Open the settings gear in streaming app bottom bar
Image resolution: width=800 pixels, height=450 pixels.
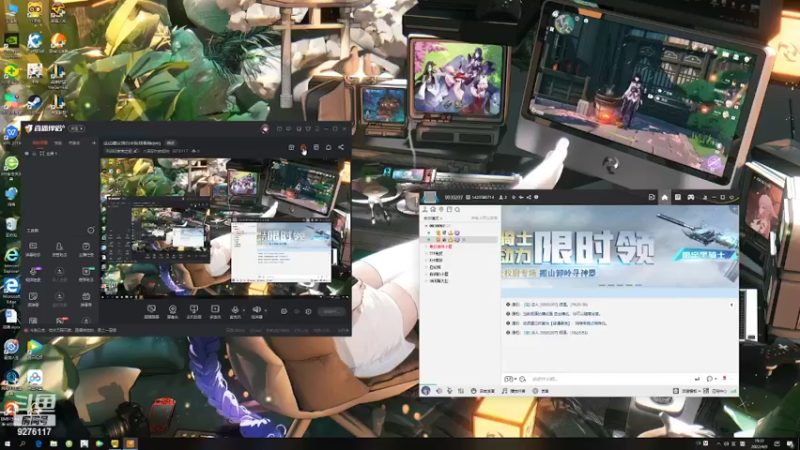click(x=308, y=311)
